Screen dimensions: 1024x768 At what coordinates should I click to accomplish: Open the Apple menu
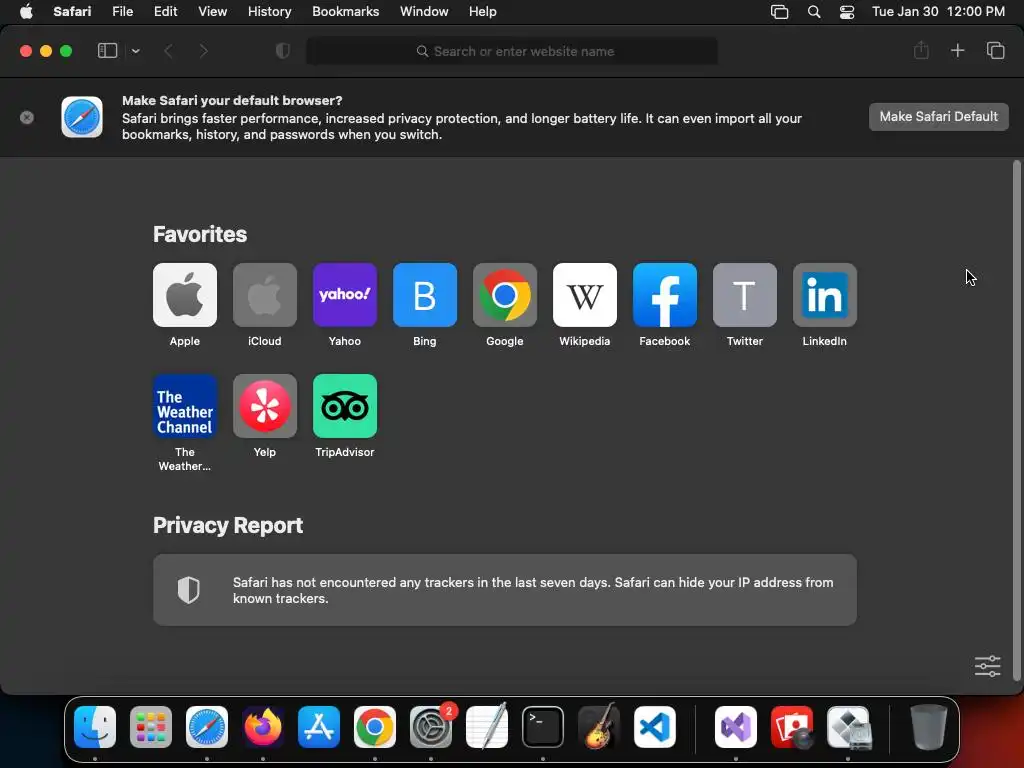point(26,12)
